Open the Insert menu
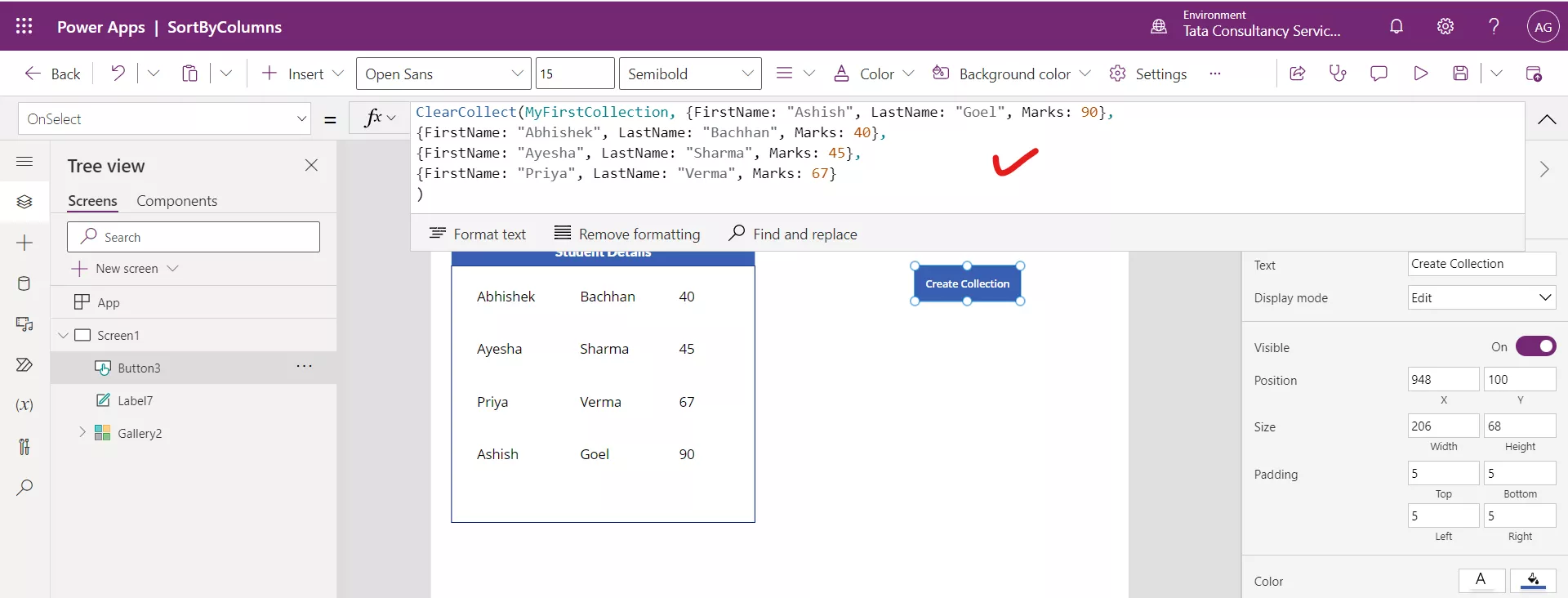This screenshot has height=598, width=1568. pos(302,74)
